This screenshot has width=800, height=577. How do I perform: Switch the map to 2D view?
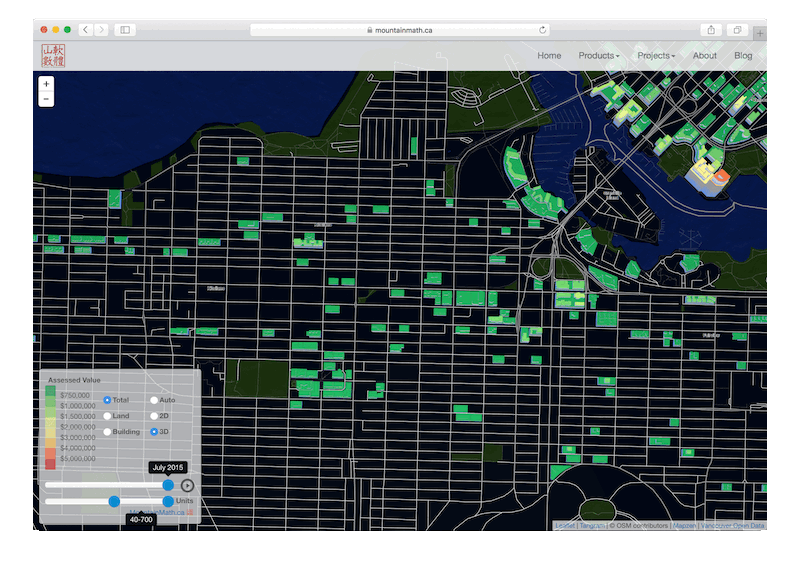coord(154,415)
